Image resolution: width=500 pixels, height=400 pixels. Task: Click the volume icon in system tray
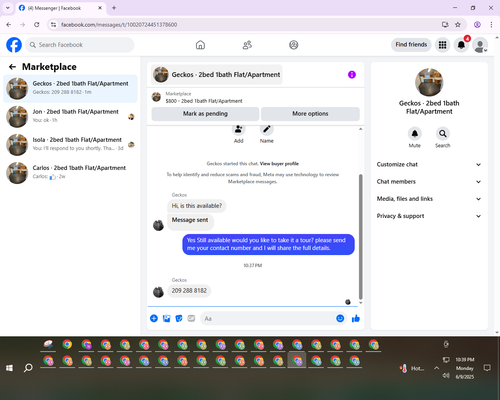click(446, 376)
